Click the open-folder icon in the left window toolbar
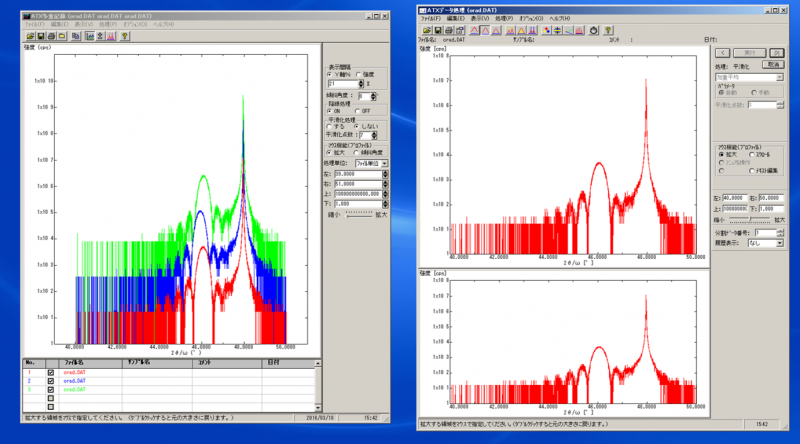Viewport: 800px width, 444px height. (29, 35)
